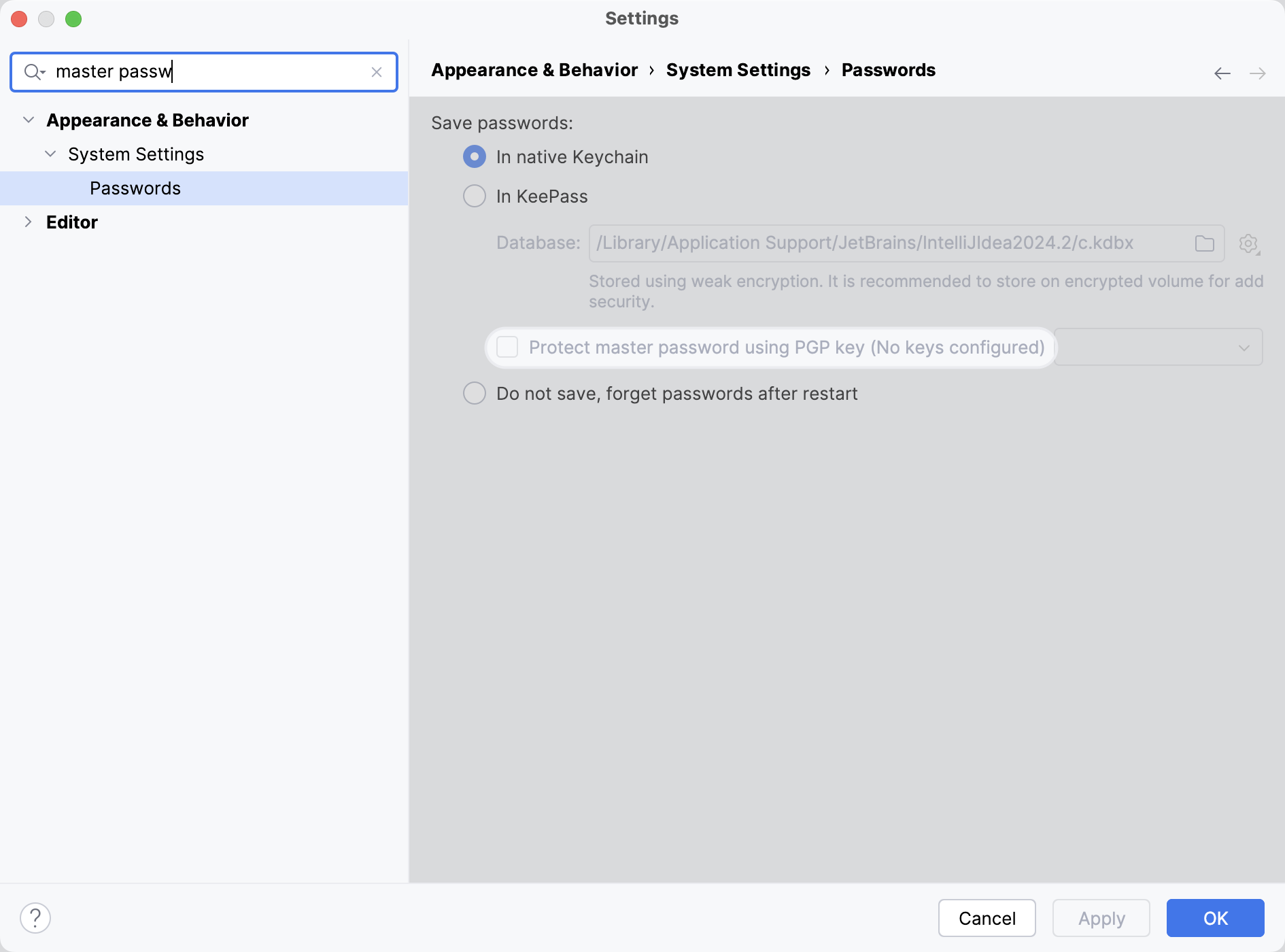1285x952 pixels.
Task: Clear the search query using the X icon
Action: 377,72
